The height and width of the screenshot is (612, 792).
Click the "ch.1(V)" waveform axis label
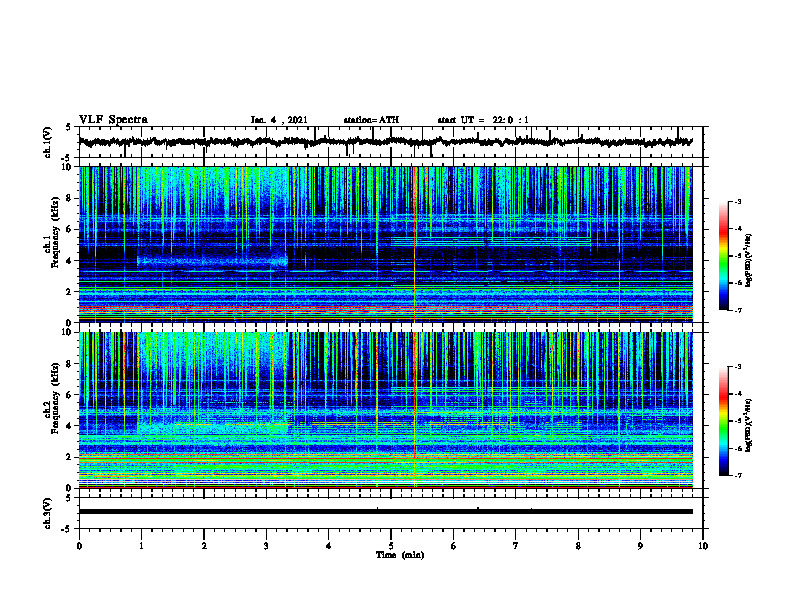click(x=48, y=142)
